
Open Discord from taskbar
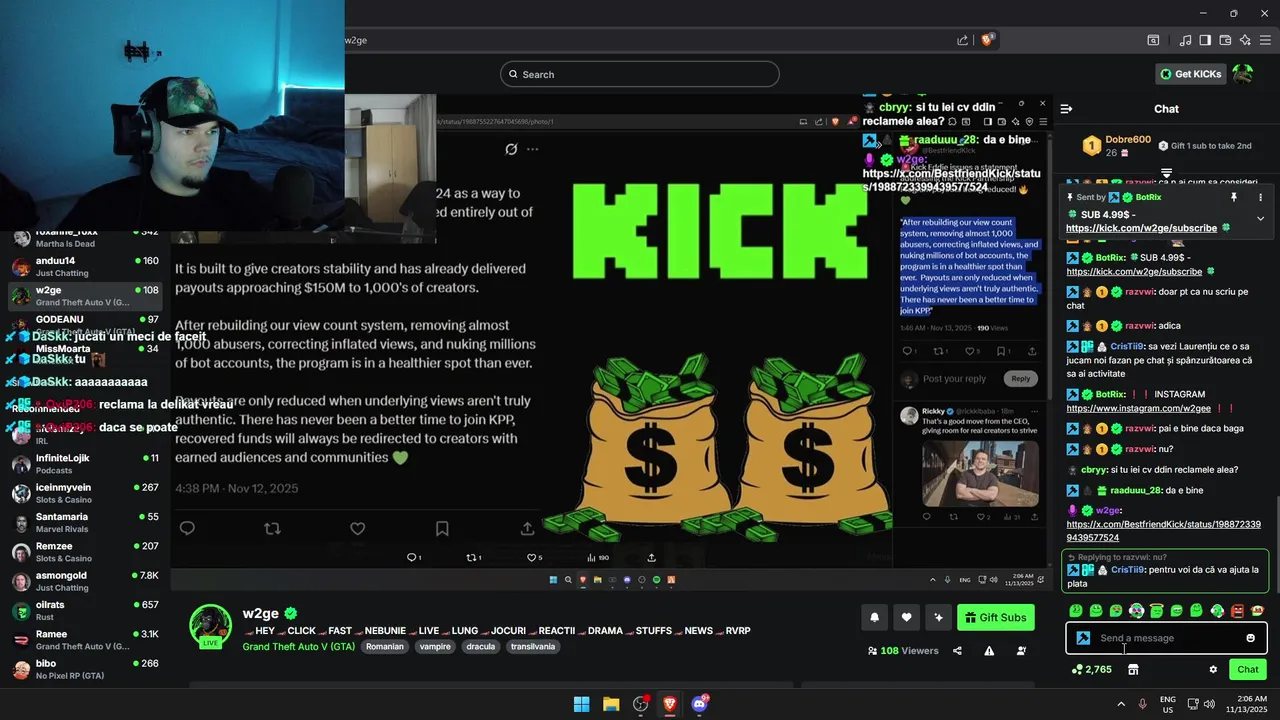coord(700,704)
